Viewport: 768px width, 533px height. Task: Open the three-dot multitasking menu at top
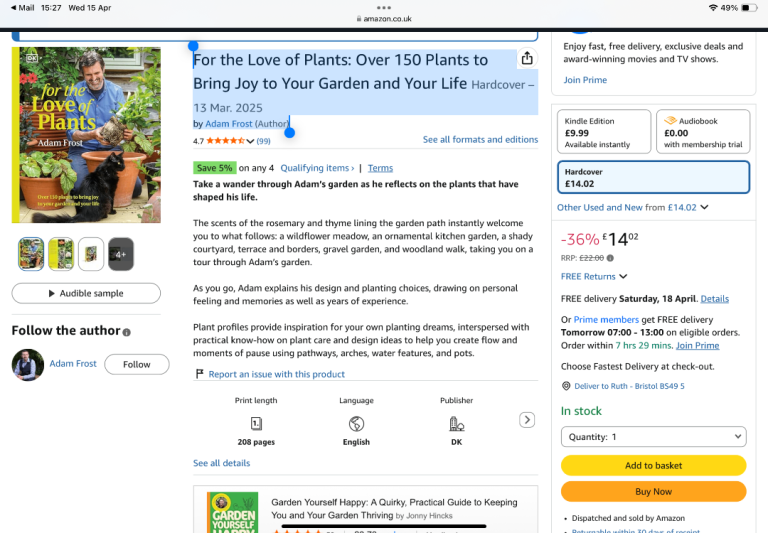coord(384,7)
